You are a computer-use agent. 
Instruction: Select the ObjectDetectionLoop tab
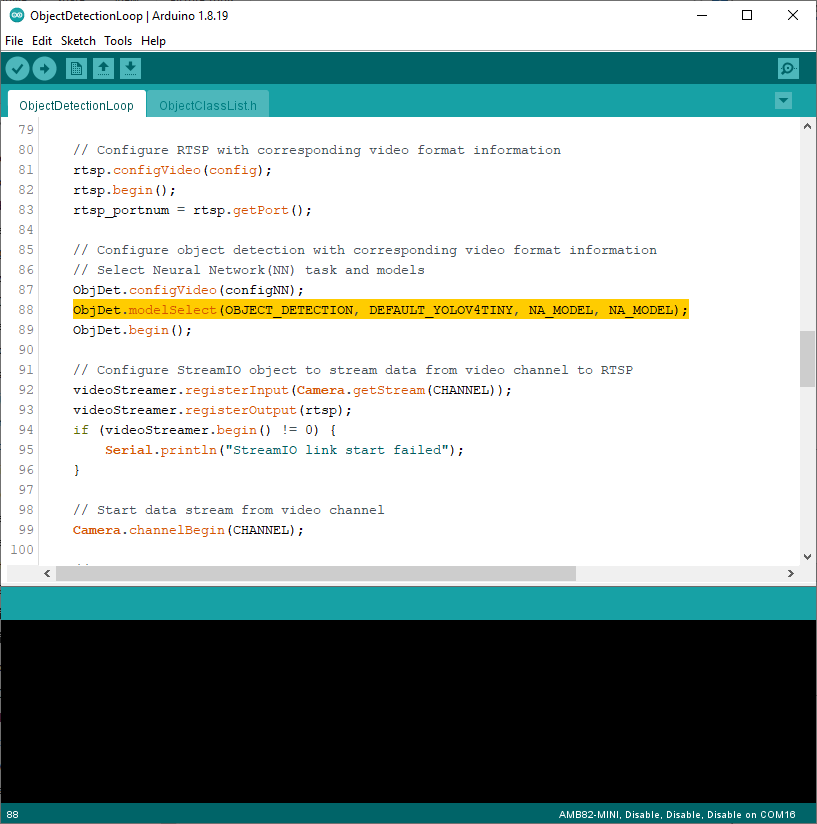pyautogui.click(x=76, y=106)
